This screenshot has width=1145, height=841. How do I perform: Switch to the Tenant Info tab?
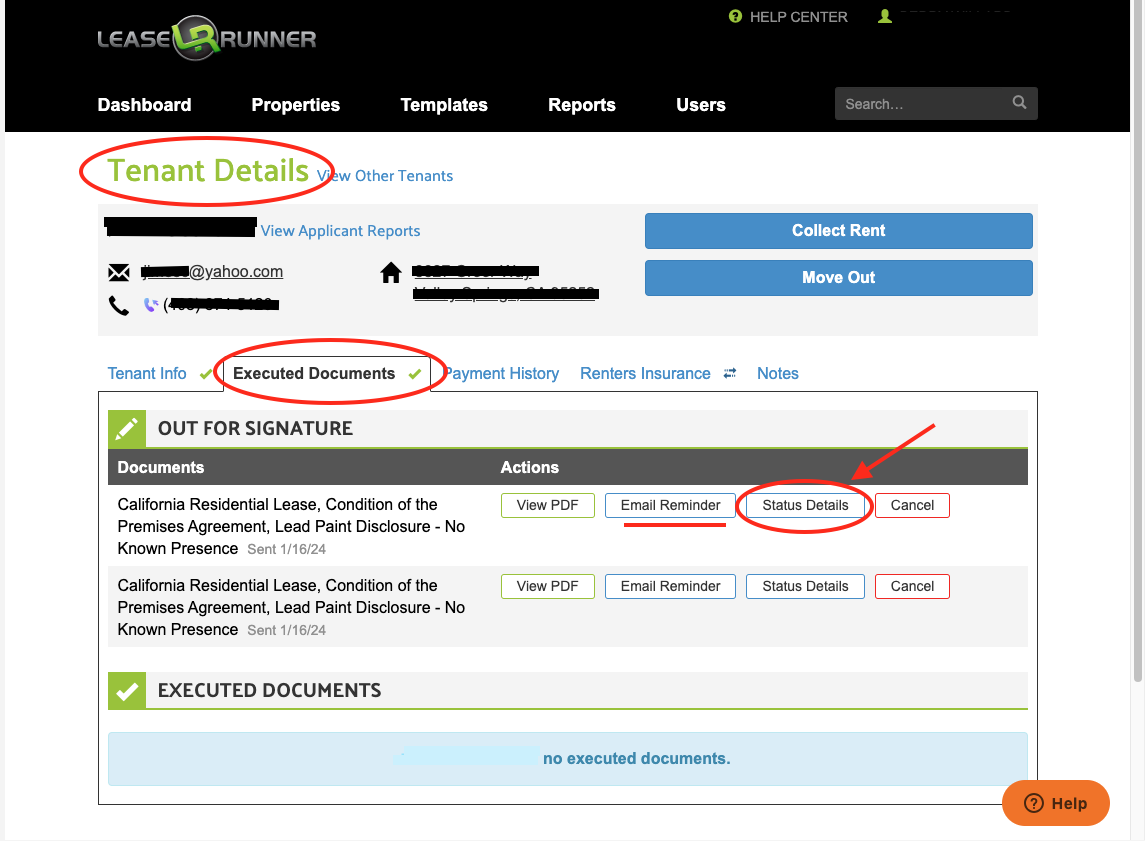(x=147, y=374)
